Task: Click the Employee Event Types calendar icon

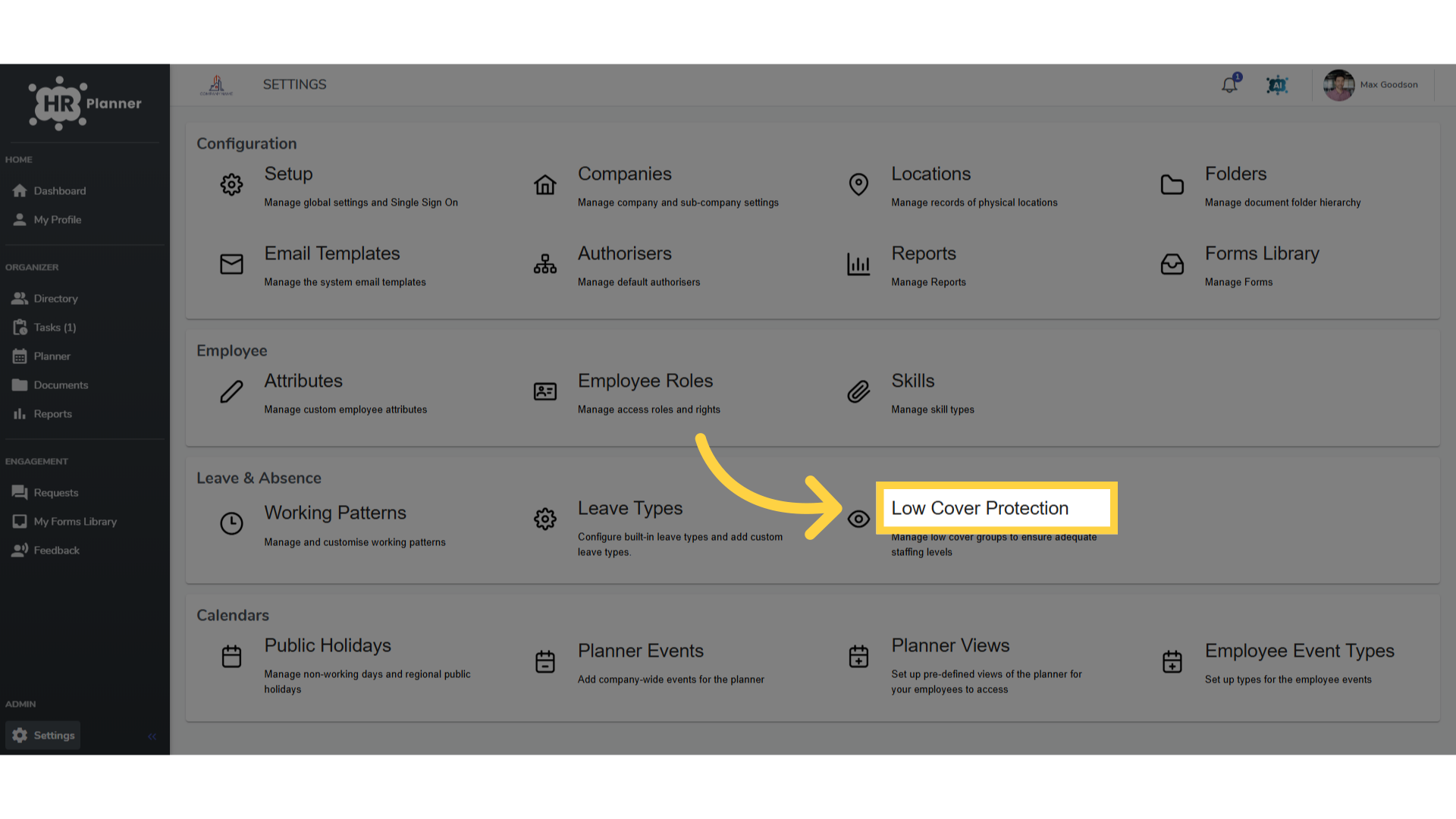Action: tap(1172, 661)
